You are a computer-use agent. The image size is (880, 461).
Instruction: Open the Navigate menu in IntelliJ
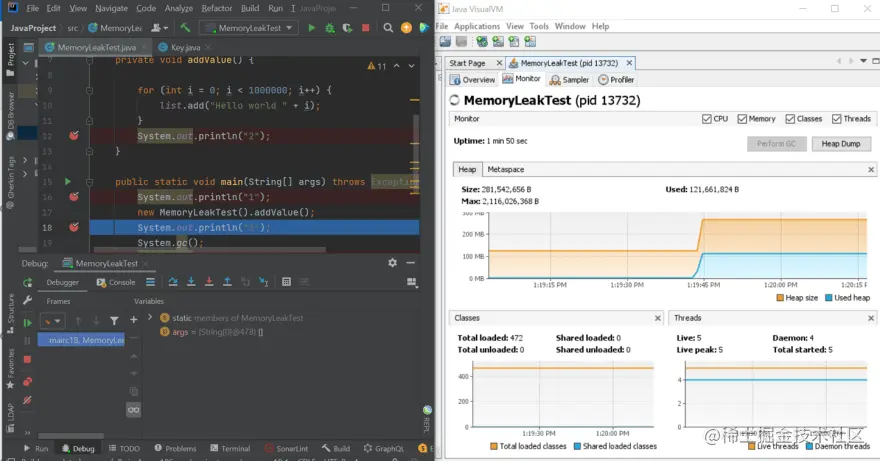[x=111, y=8]
